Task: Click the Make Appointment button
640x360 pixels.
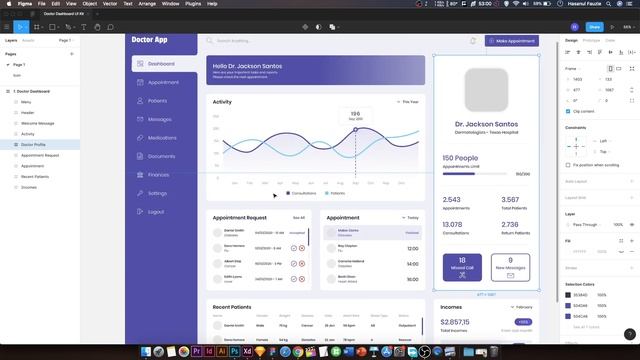Action: [x=512, y=41]
